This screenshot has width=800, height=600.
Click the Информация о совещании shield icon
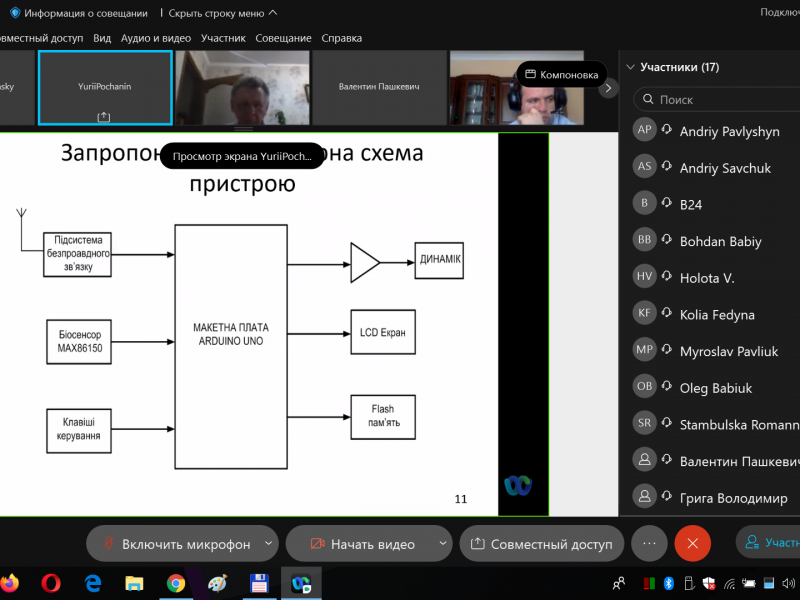(x=15, y=13)
